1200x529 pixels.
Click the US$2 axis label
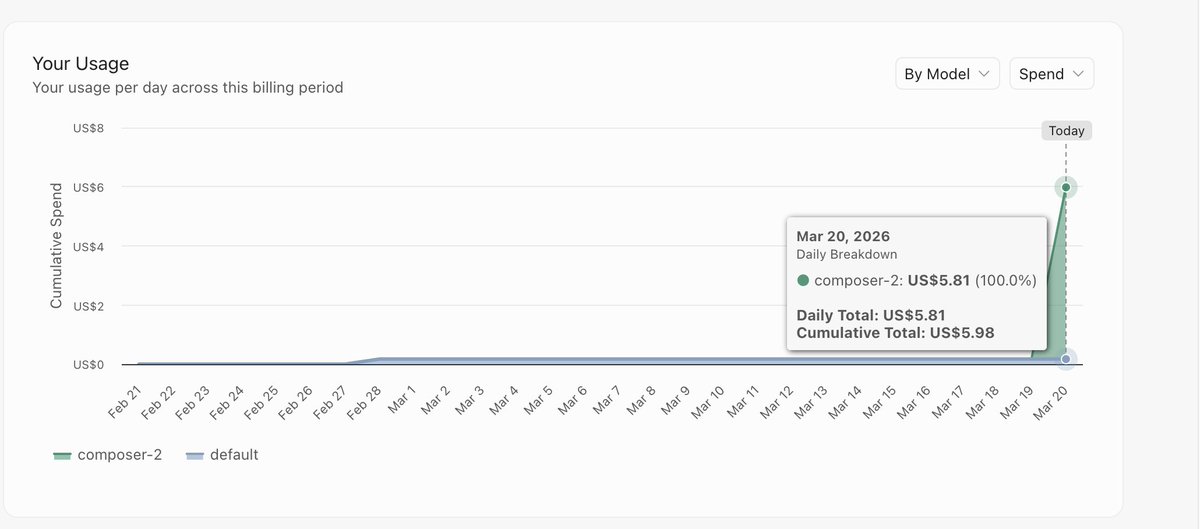tap(89, 305)
